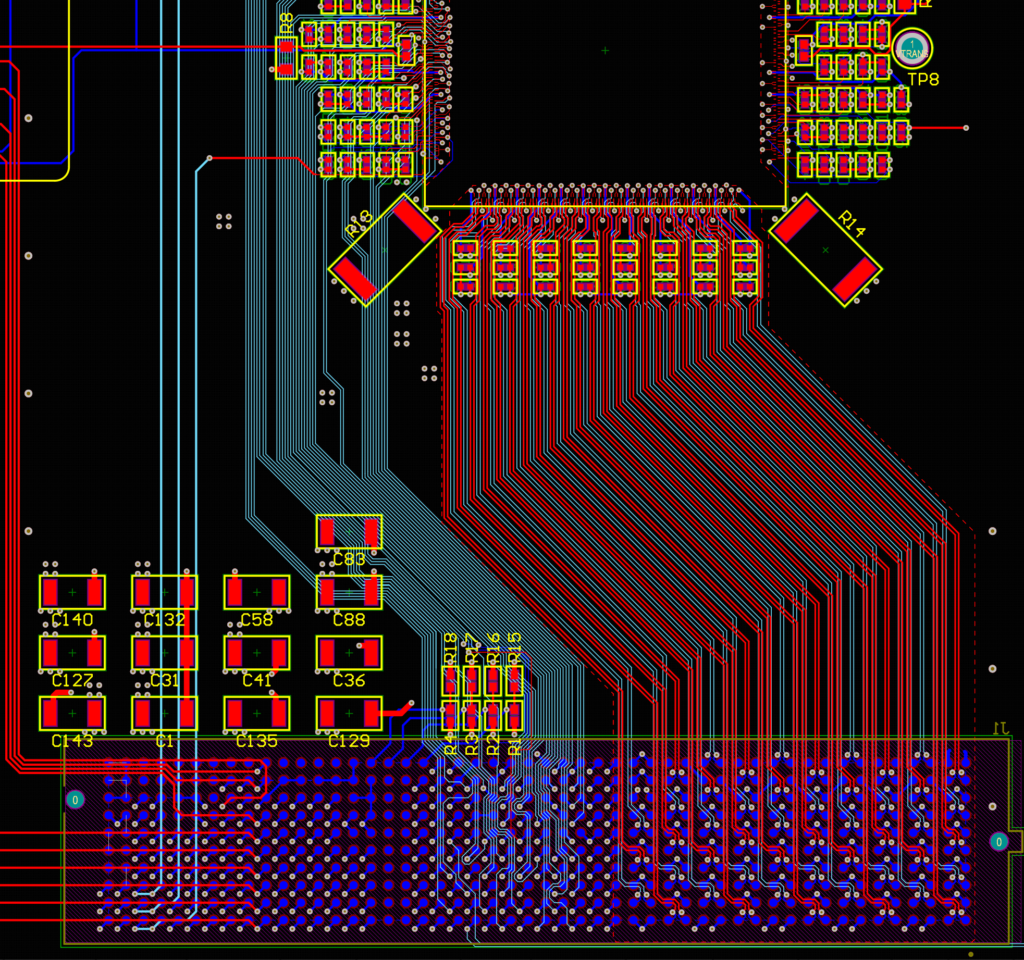The width and height of the screenshot is (1024, 960).
Task: Select the C88 capacitor footprint
Action: 349,592
